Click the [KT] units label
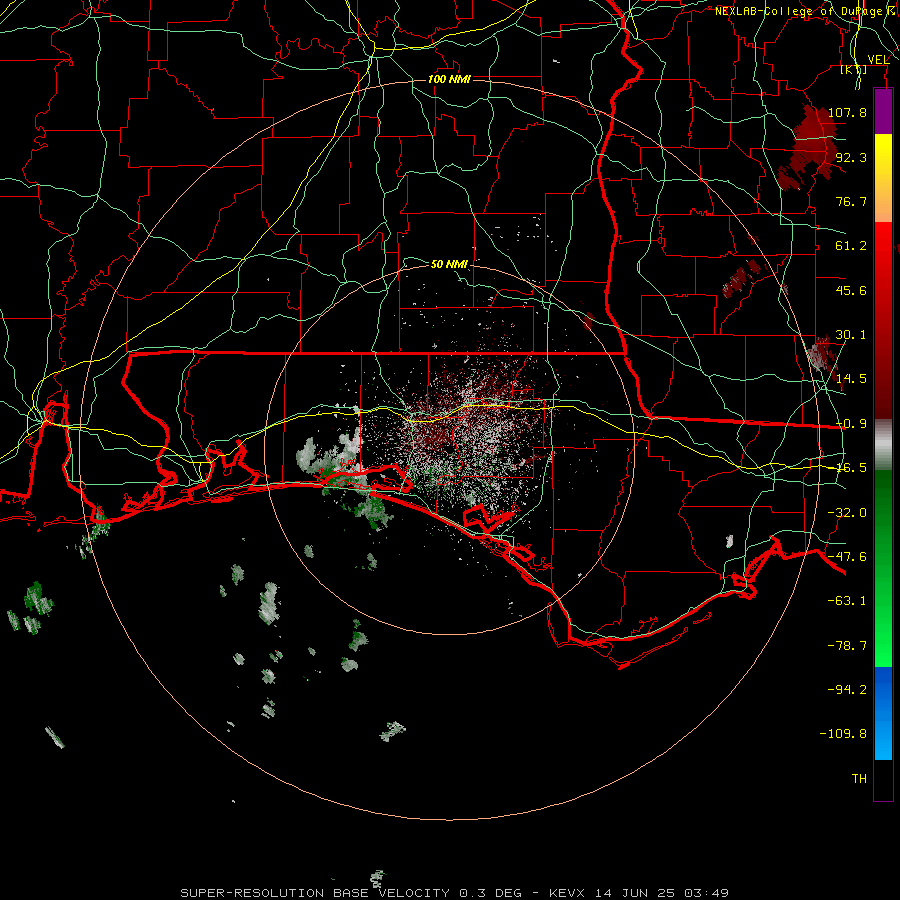 pyautogui.click(x=854, y=69)
